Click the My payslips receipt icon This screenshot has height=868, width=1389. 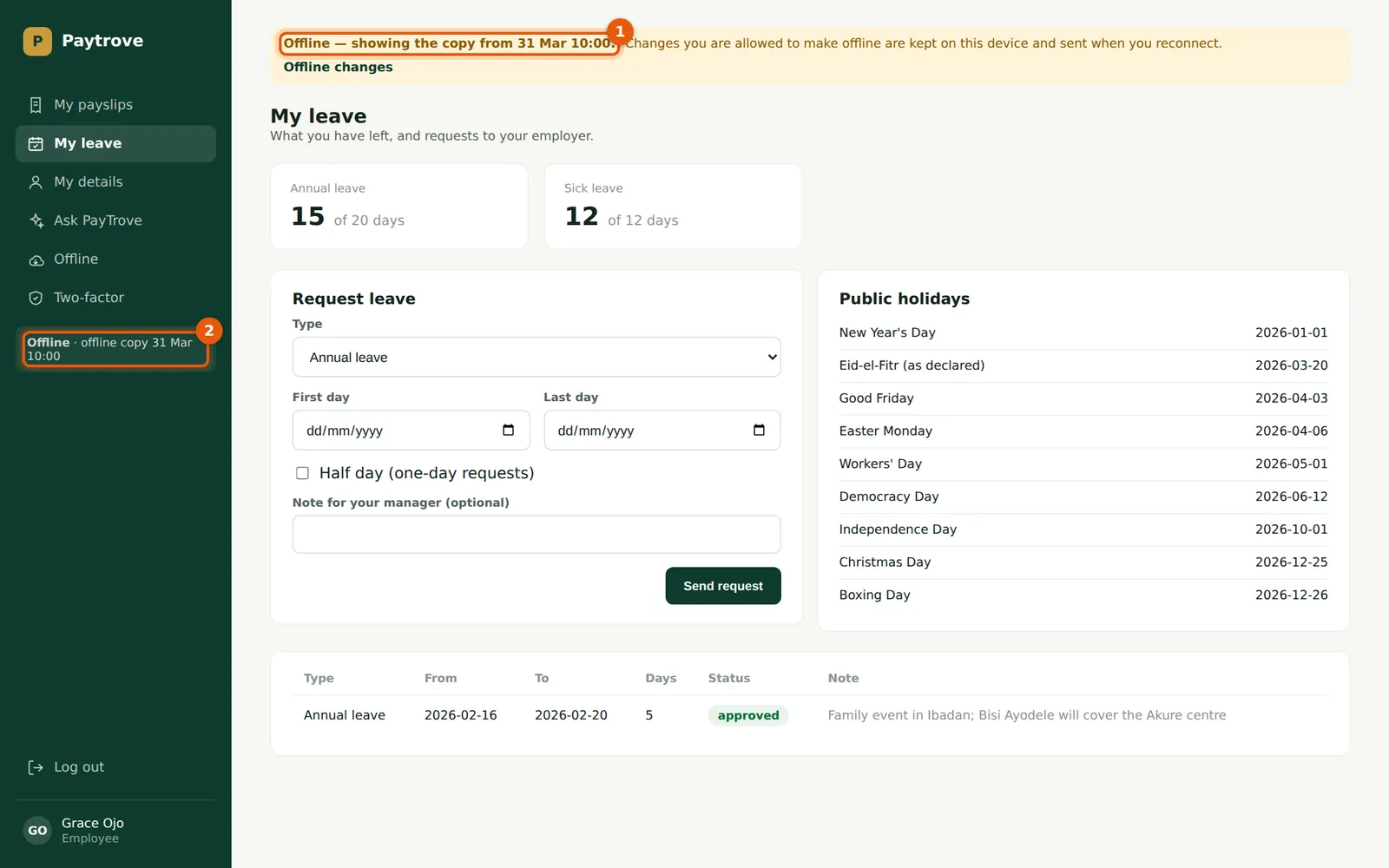(x=36, y=105)
